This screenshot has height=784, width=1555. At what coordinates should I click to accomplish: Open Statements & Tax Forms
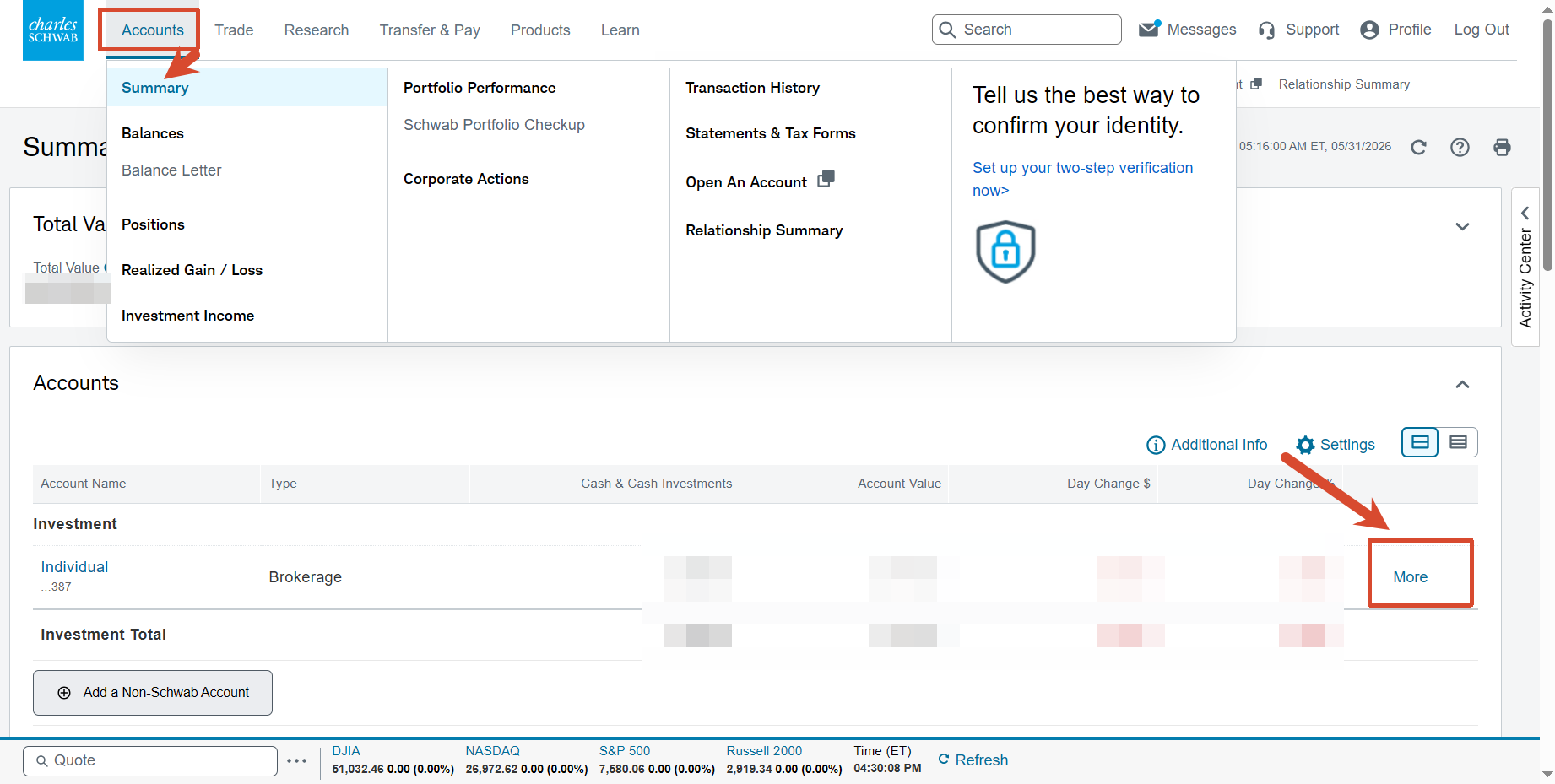pyautogui.click(x=771, y=133)
